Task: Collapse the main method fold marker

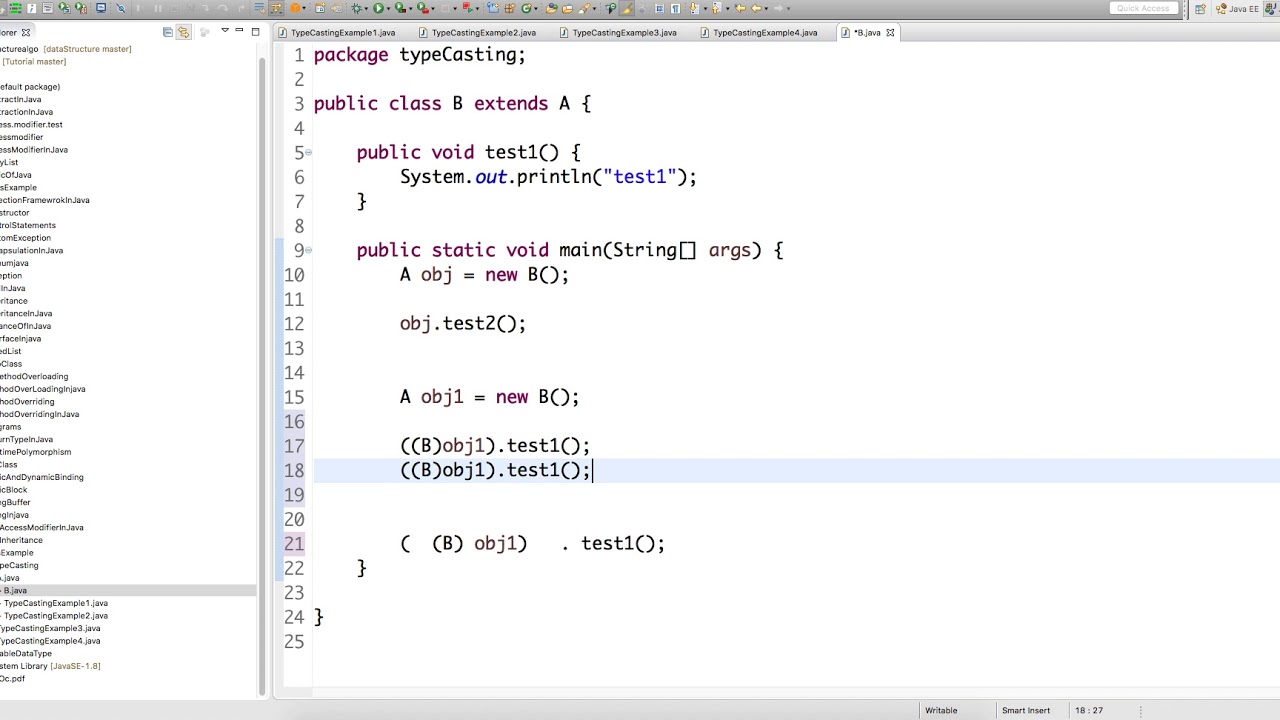Action: (308, 251)
